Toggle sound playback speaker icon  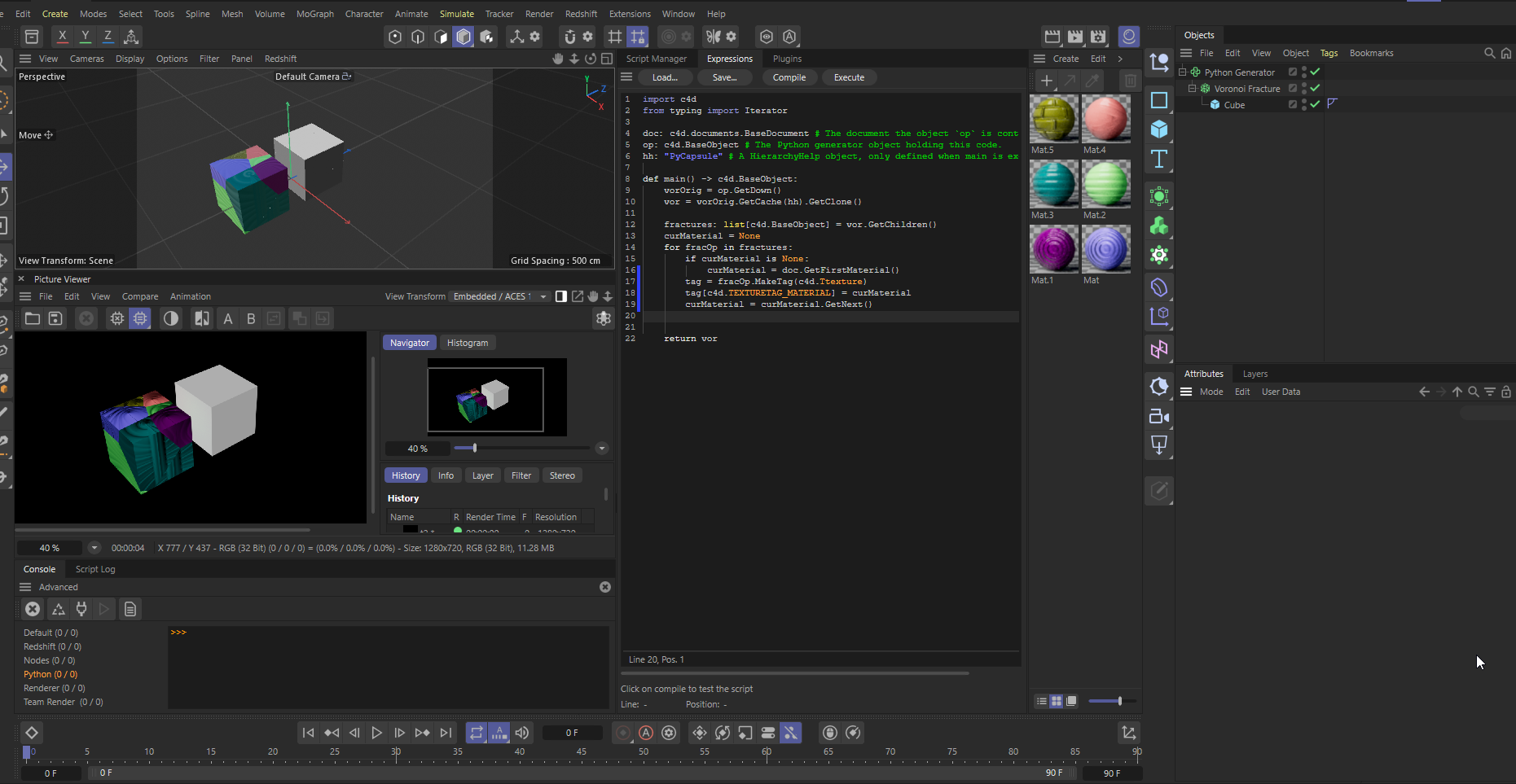pos(522,733)
